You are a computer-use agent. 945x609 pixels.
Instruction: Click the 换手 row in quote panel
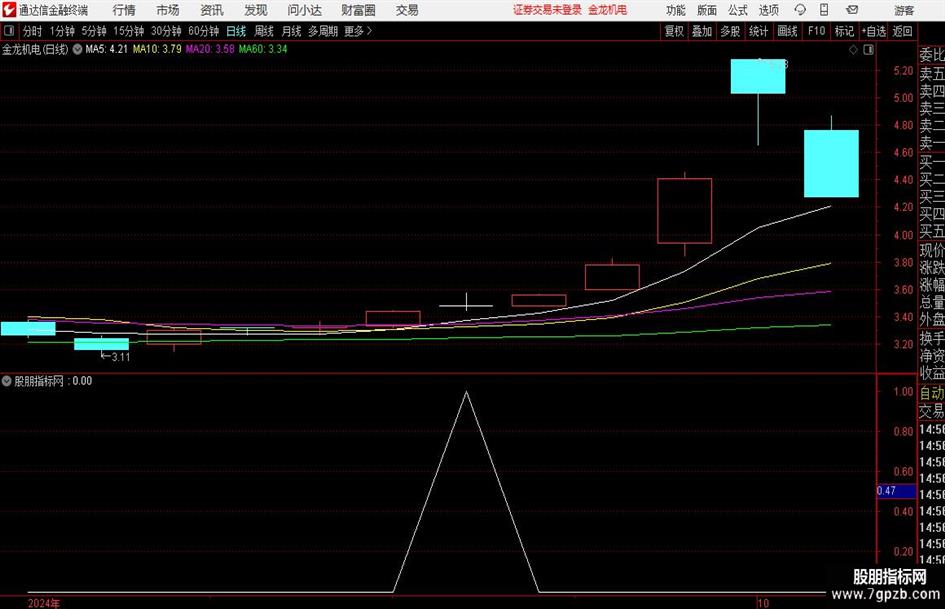932,338
